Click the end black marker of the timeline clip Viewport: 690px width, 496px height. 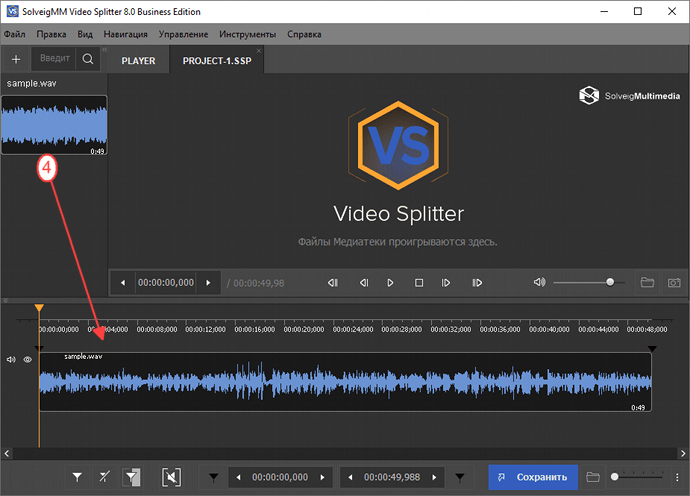(652, 349)
